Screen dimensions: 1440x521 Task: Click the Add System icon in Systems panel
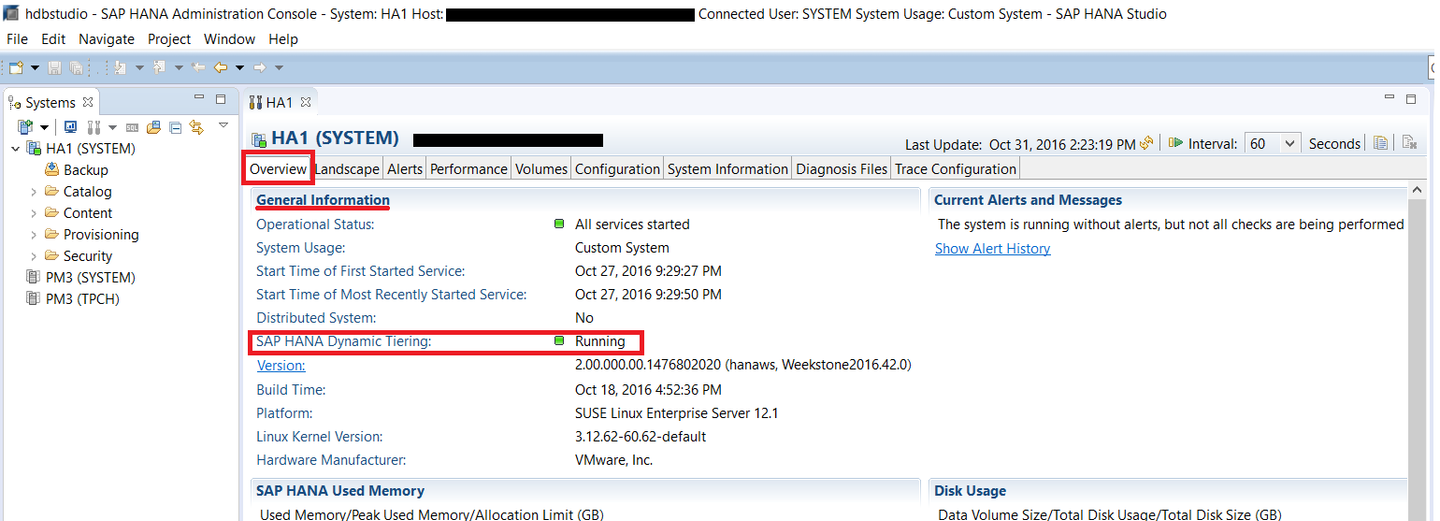(x=25, y=128)
